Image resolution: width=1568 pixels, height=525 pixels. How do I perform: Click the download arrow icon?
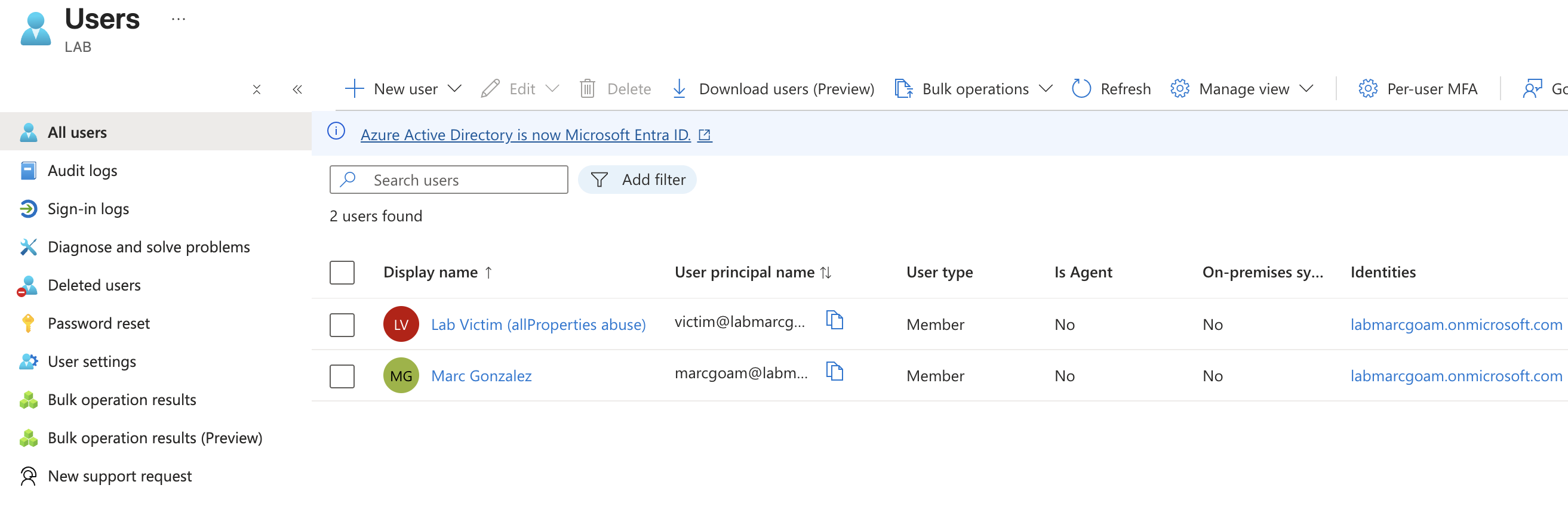[x=680, y=89]
